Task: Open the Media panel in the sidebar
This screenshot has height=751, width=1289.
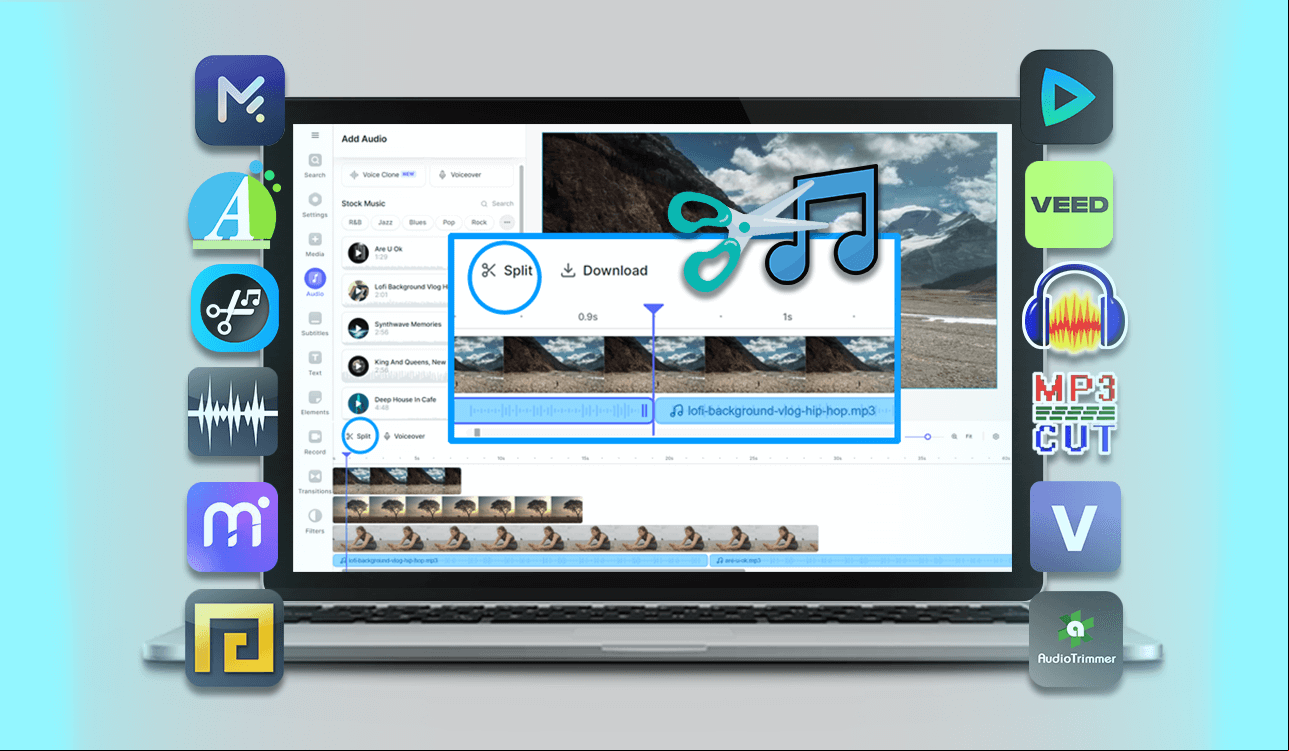Action: click(x=315, y=245)
